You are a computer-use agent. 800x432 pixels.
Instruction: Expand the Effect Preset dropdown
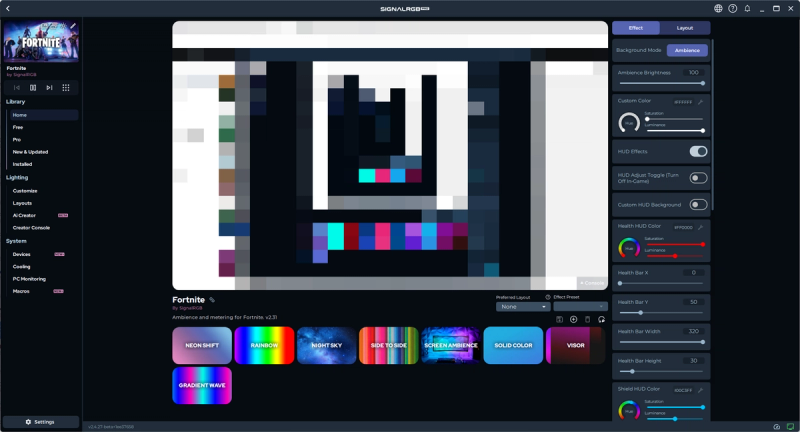(x=580, y=307)
